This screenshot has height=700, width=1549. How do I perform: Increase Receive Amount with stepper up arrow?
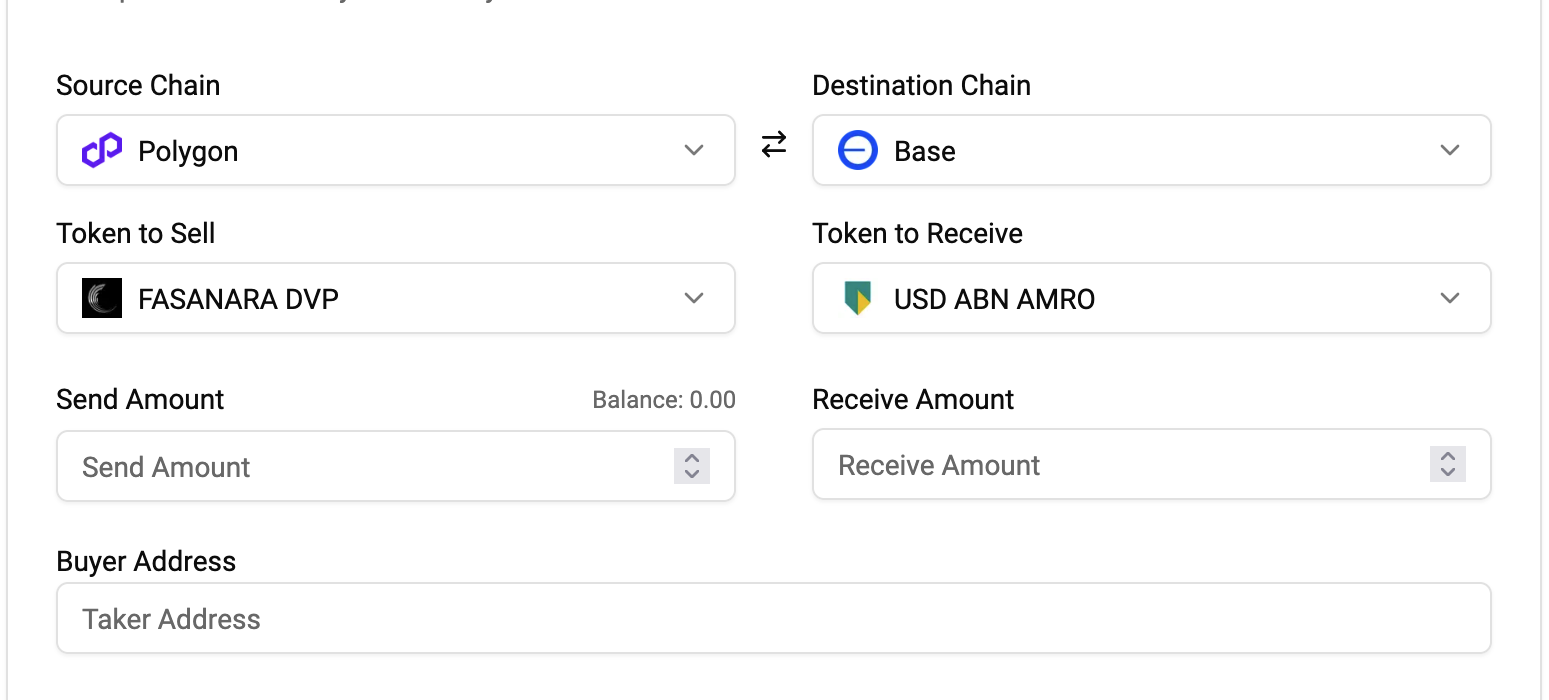1448,456
